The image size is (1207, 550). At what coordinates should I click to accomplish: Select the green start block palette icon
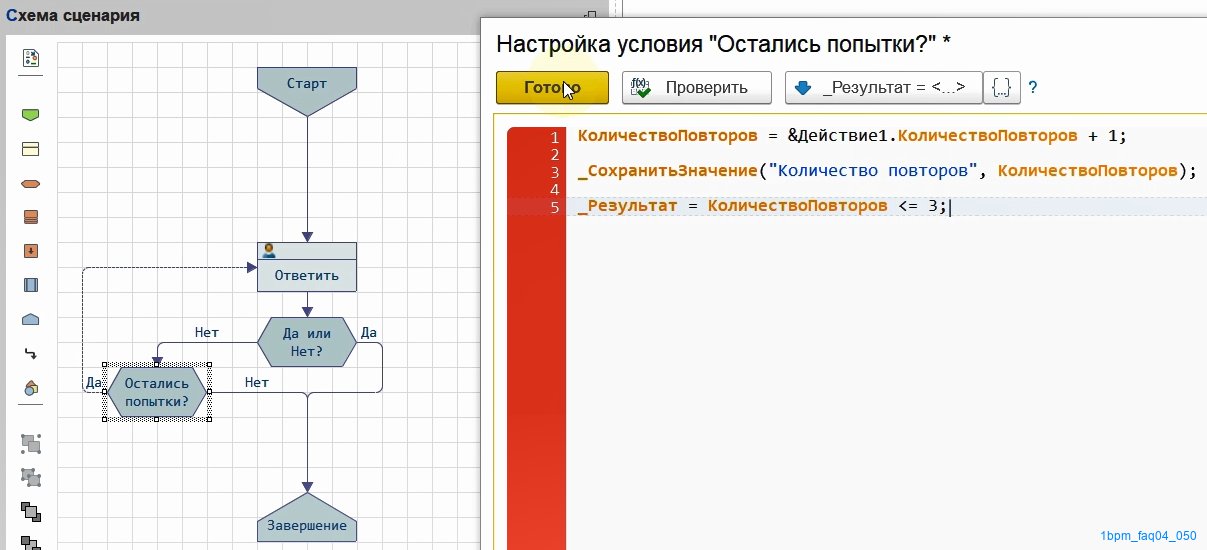31,116
